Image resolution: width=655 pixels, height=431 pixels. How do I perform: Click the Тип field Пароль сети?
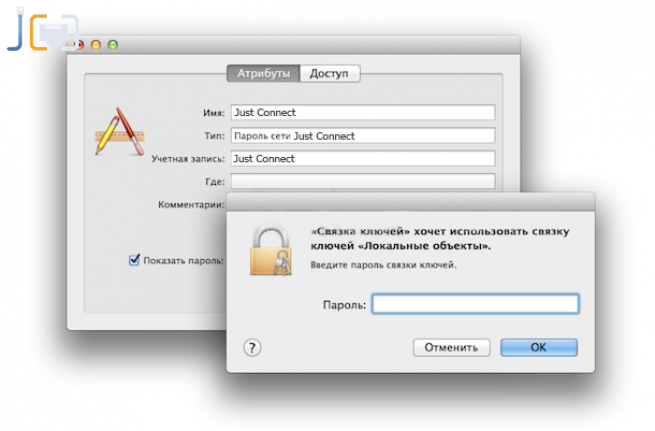click(363, 136)
